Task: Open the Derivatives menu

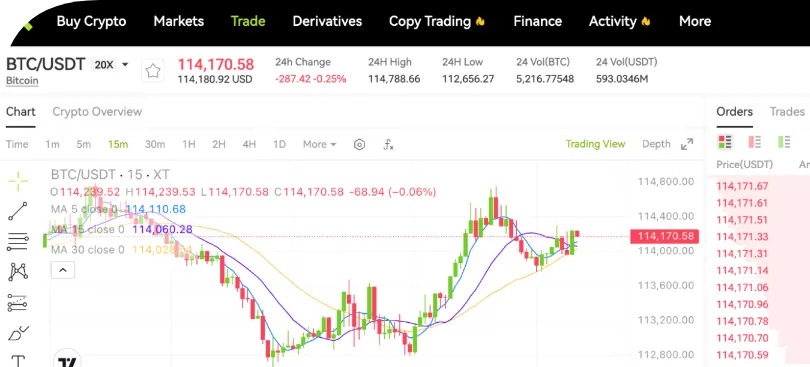Action: pos(327,21)
